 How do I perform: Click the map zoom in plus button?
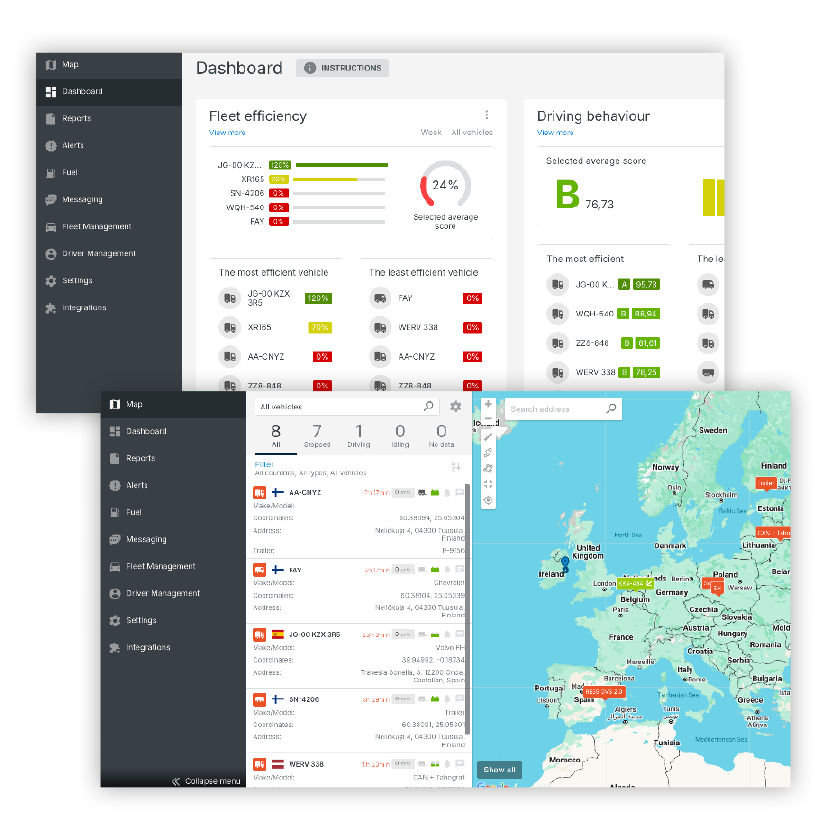488,405
